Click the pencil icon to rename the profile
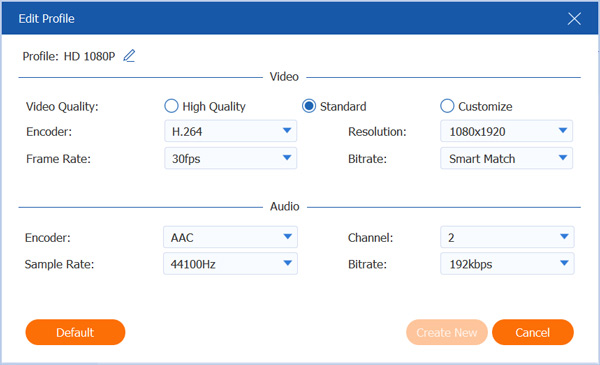Viewport: 600px width, 365px height. (x=129, y=56)
